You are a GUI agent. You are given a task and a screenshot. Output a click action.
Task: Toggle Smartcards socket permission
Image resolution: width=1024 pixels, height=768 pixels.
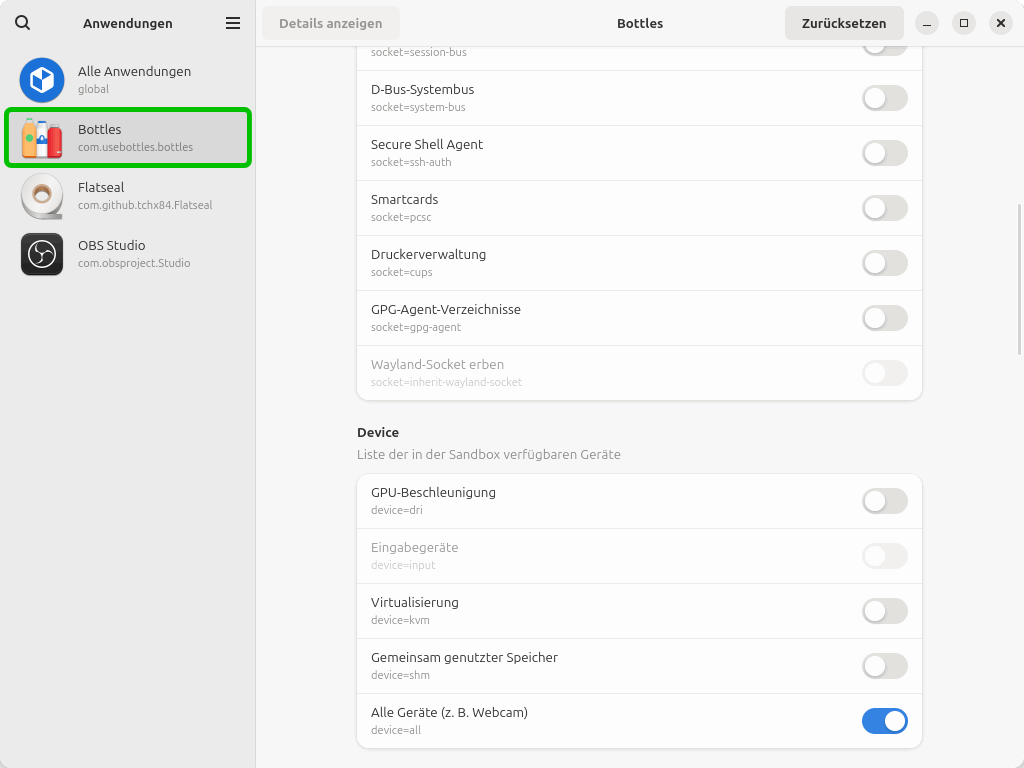pyautogui.click(x=884, y=208)
